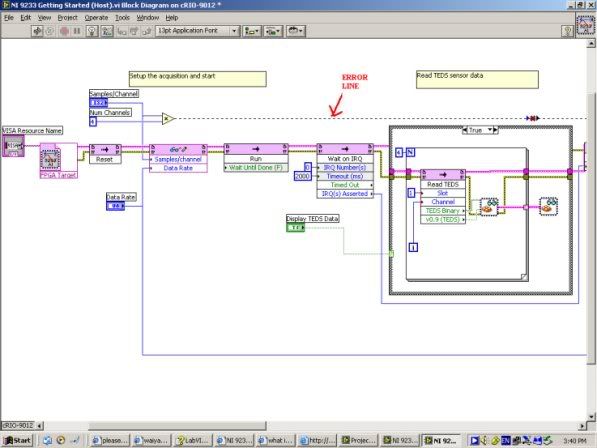Screen dimensions: 597x448
Task: Select the TEDS subVI inside the For Loop
Action: pyautogui.click(x=489, y=207)
